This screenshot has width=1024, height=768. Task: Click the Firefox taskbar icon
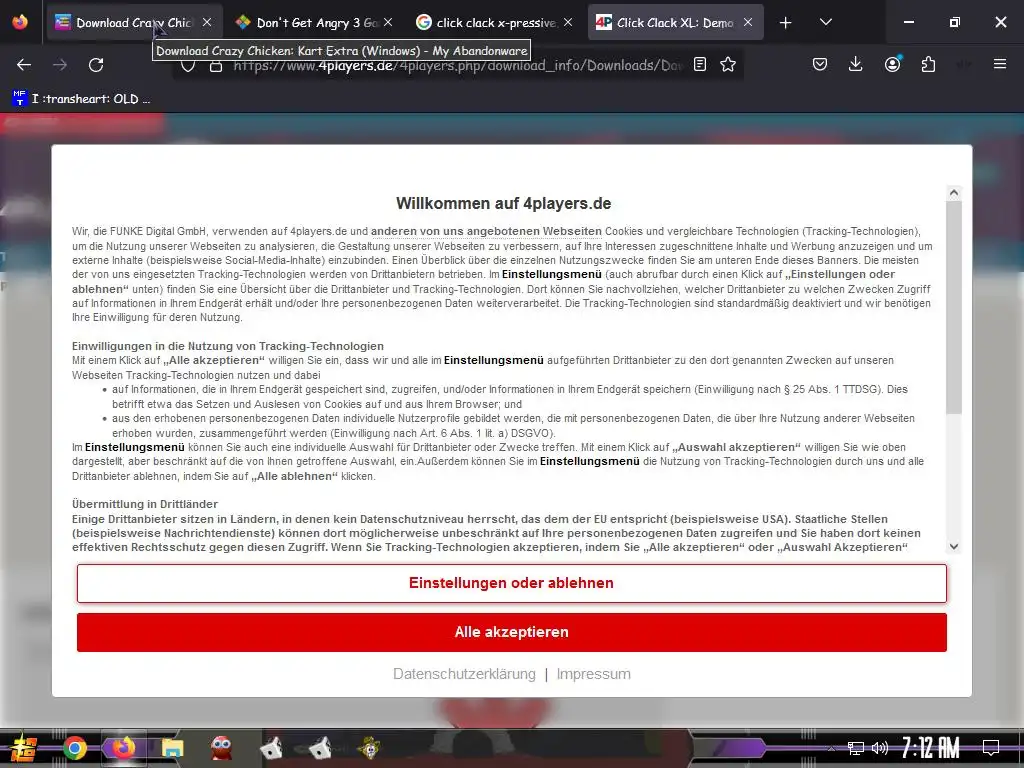click(123, 748)
